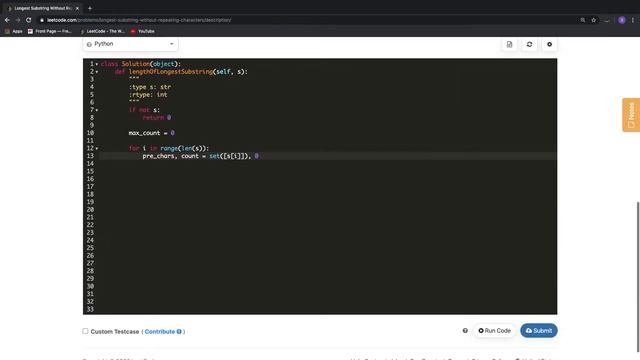Click the Run Code button
This screenshot has height=360, width=640.
pos(494,331)
